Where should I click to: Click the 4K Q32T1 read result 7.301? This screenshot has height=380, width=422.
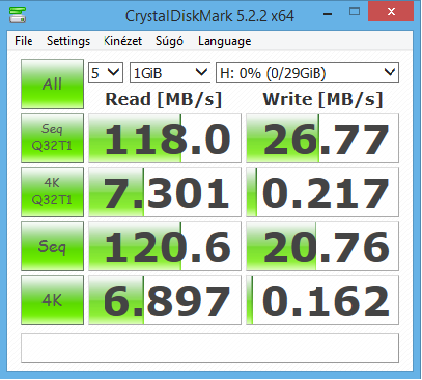click(x=165, y=192)
